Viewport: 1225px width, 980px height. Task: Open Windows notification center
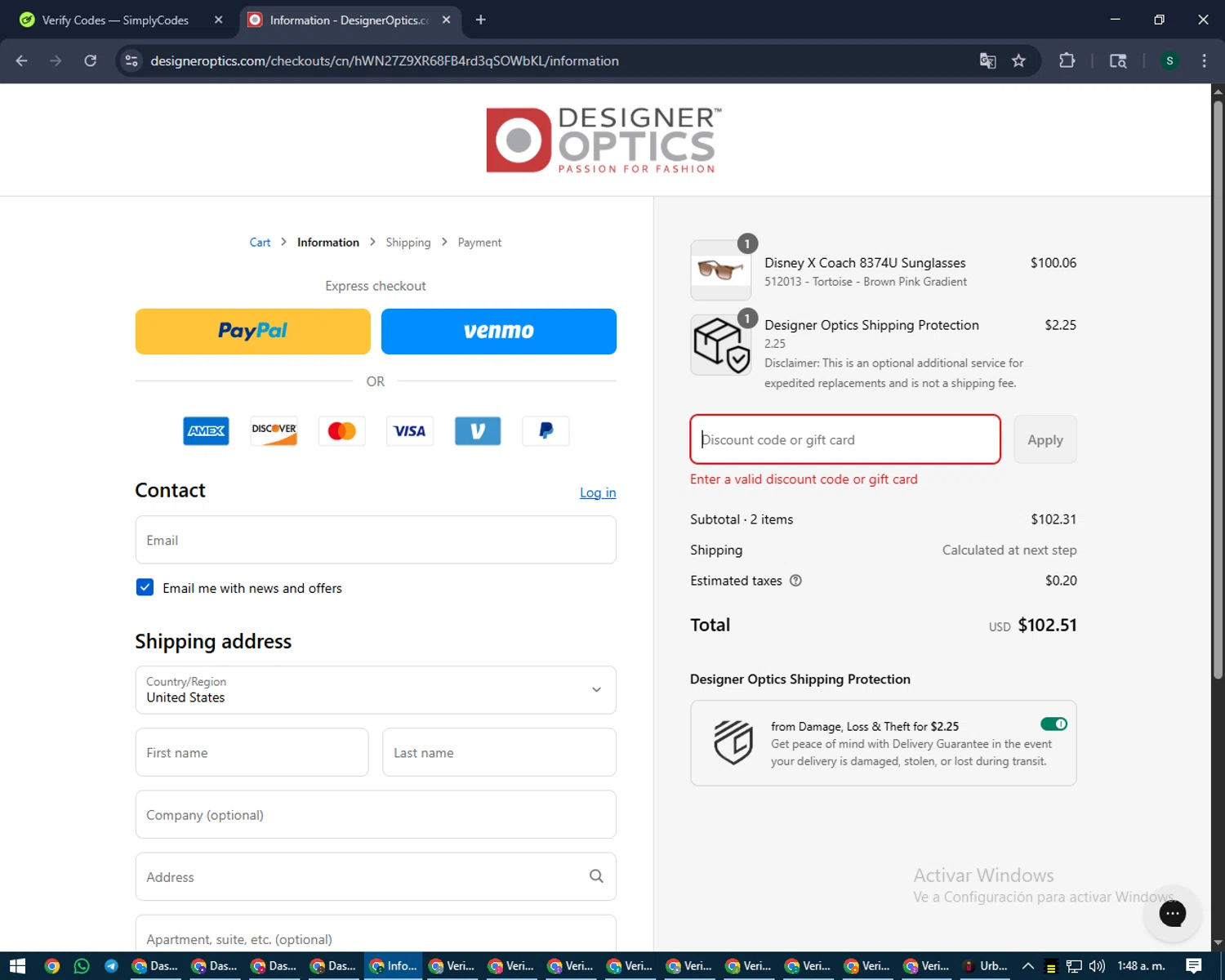click(1194, 966)
